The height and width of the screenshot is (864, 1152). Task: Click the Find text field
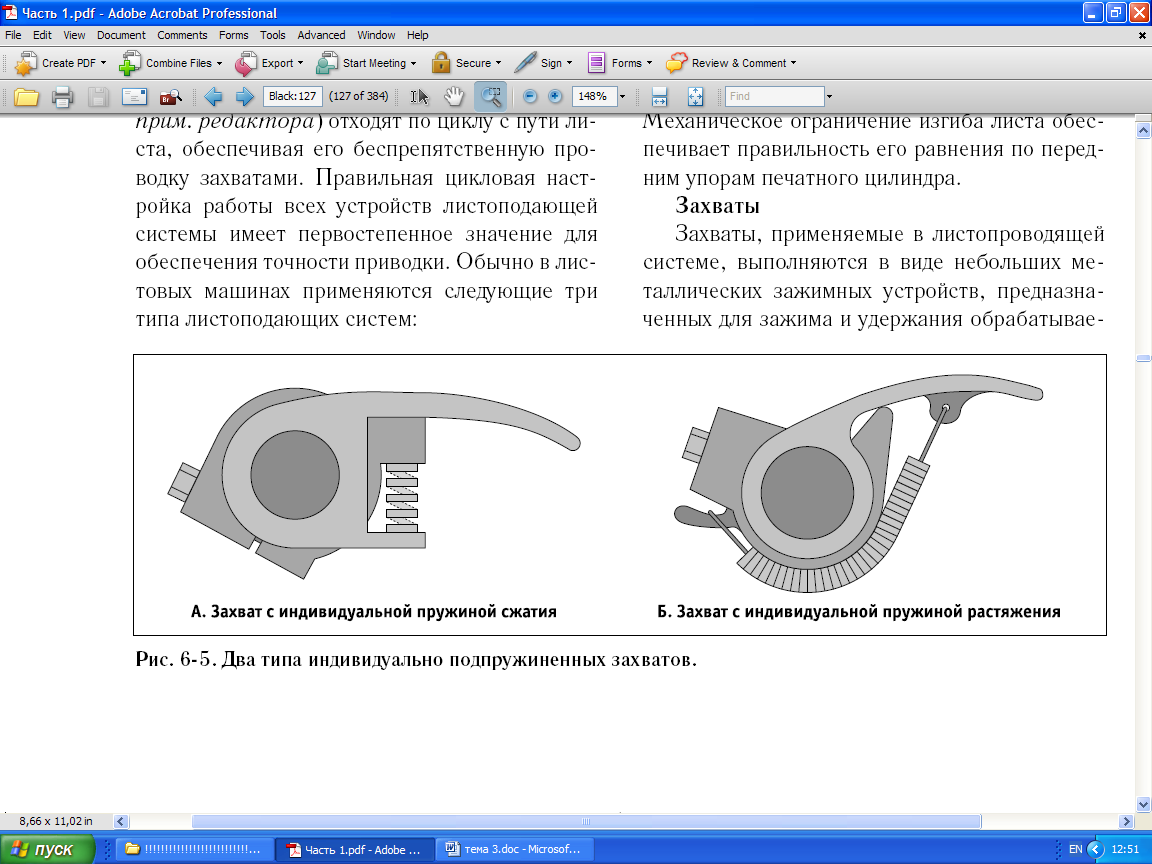pos(775,96)
